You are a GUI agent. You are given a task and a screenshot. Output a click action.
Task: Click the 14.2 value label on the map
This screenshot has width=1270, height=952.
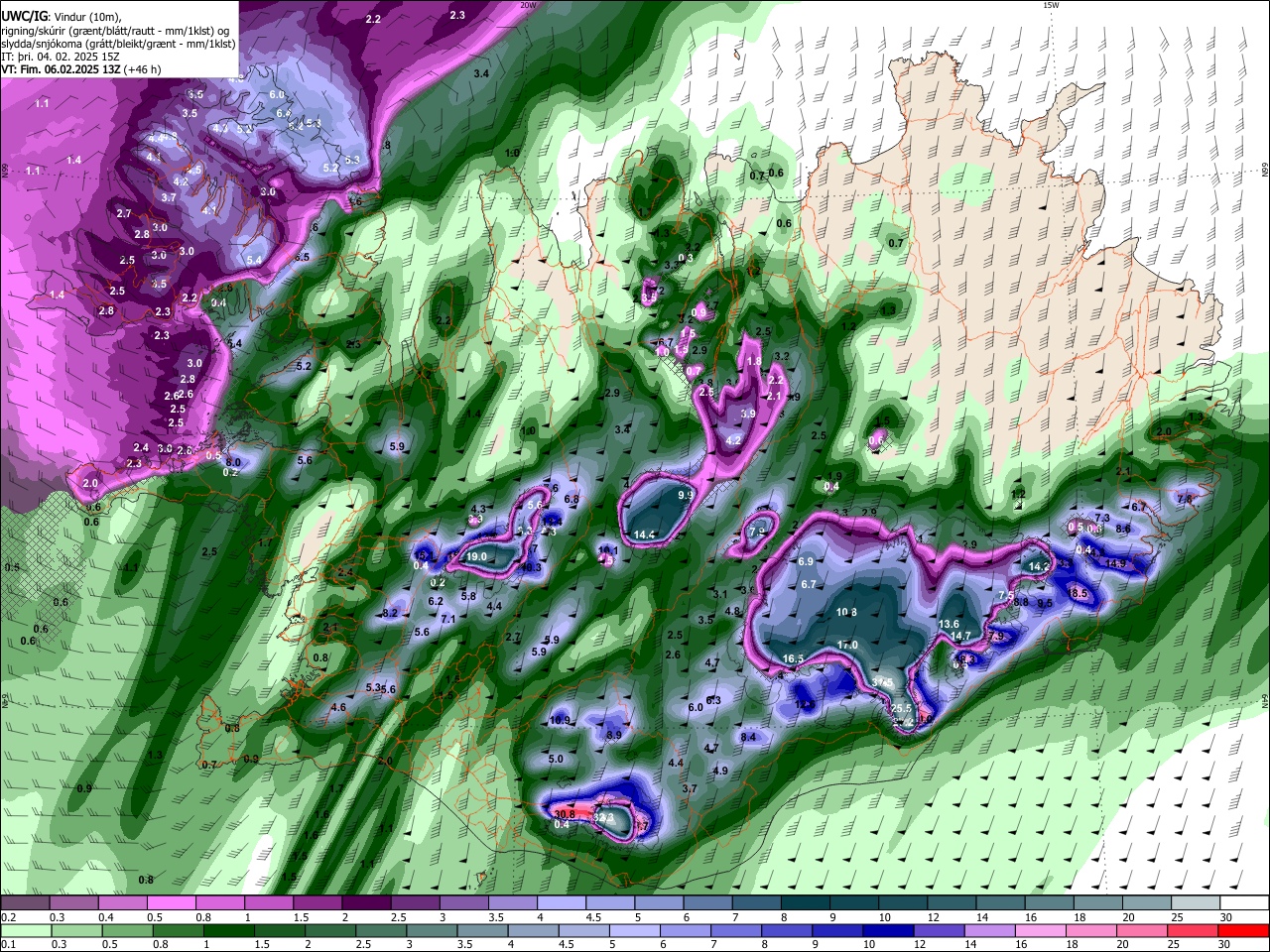(x=1039, y=566)
